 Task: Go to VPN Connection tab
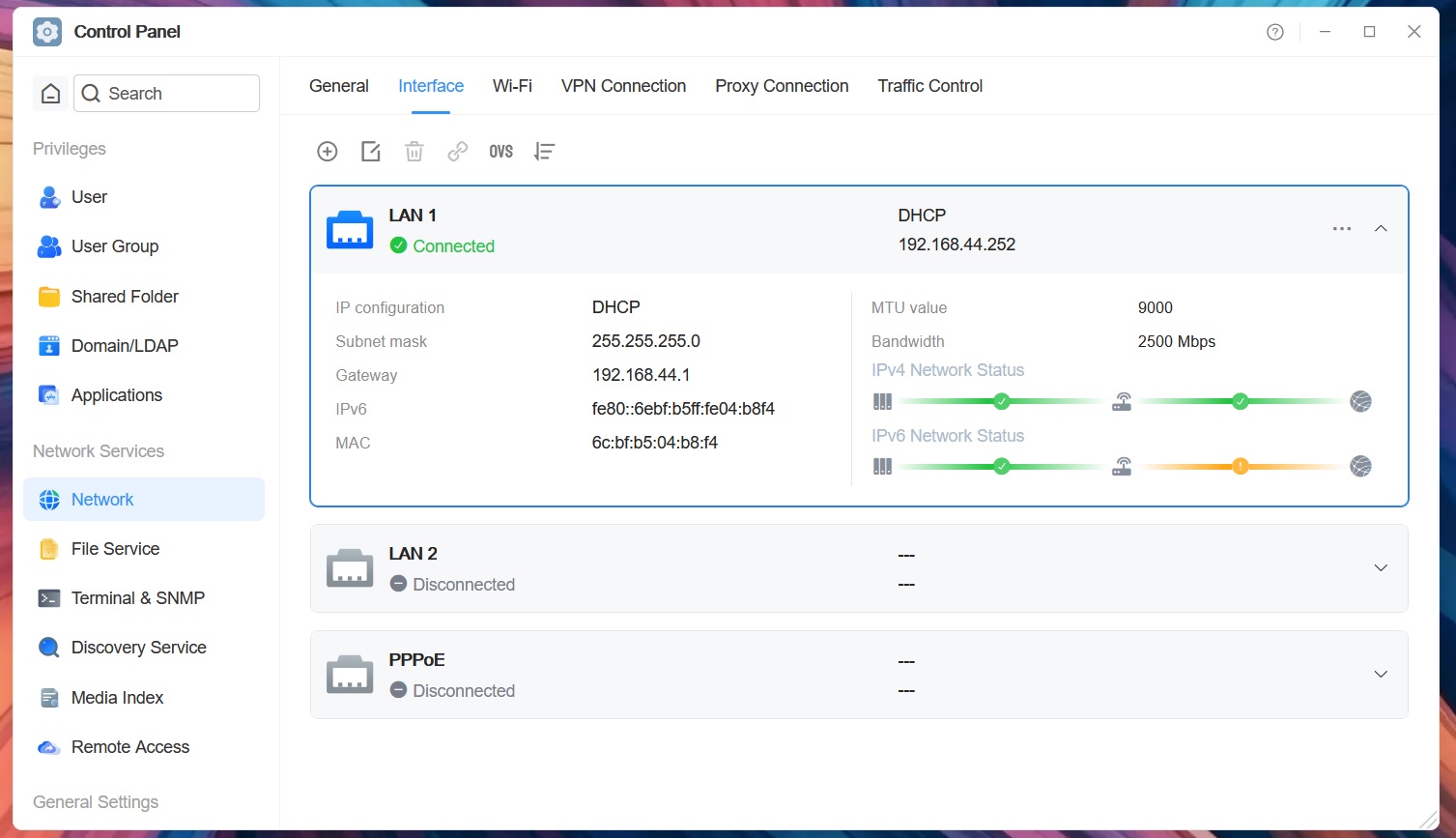[x=624, y=86]
